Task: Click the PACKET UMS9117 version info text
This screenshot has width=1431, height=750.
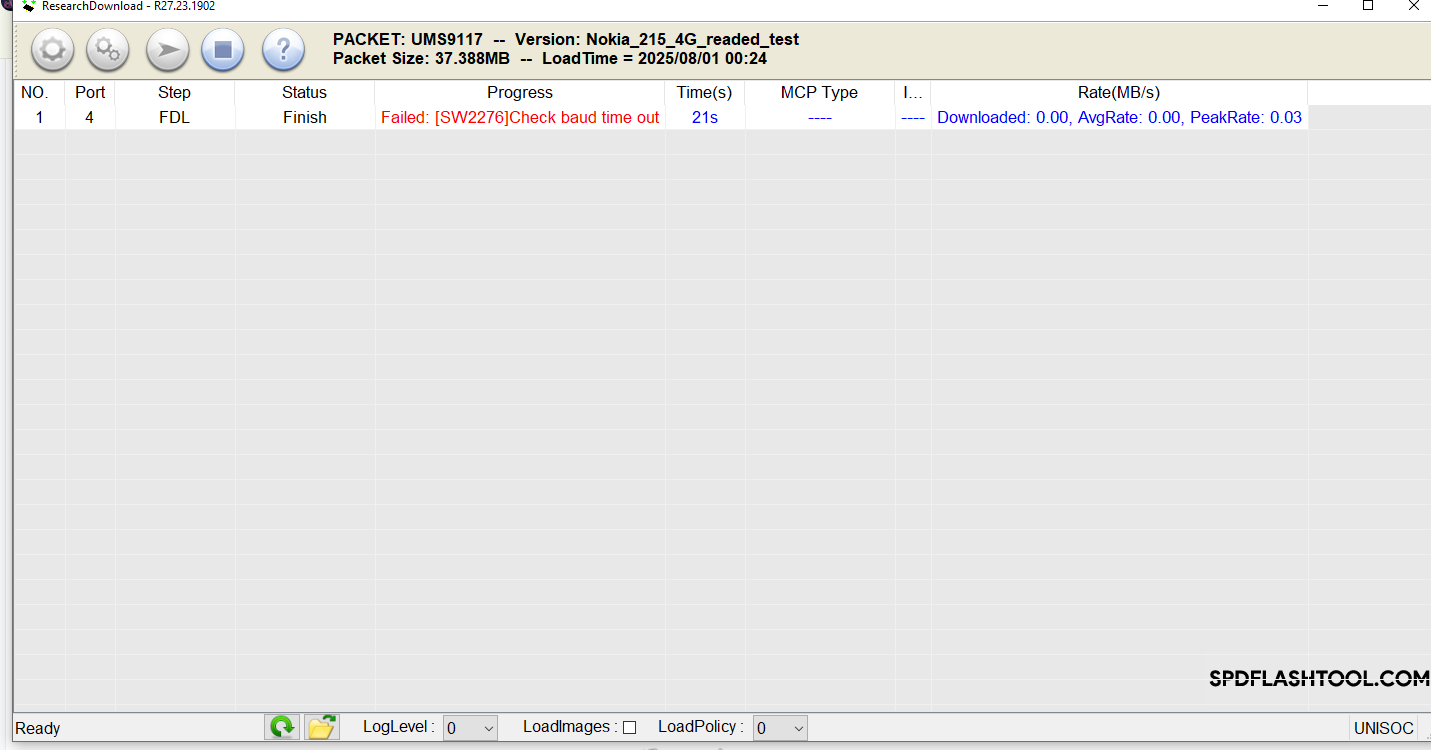Action: click(566, 39)
